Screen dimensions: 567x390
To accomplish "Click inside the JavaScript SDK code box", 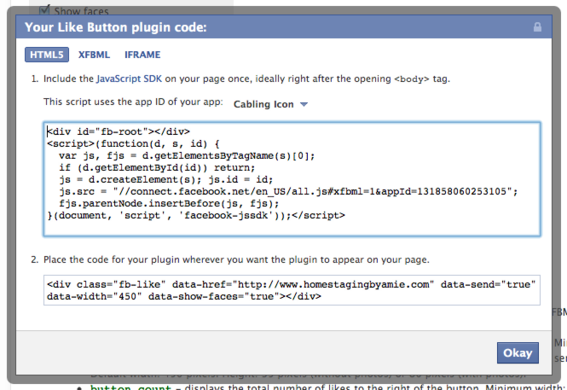I will 292,179.
